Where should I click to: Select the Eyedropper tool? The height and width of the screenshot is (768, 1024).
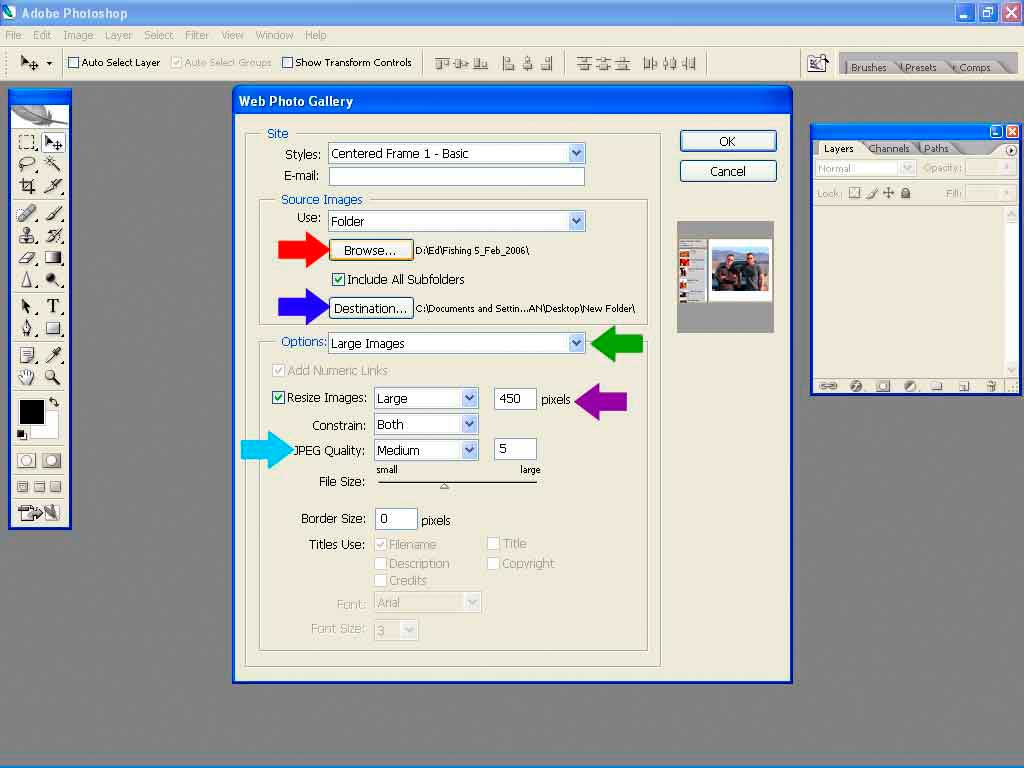coord(53,355)
